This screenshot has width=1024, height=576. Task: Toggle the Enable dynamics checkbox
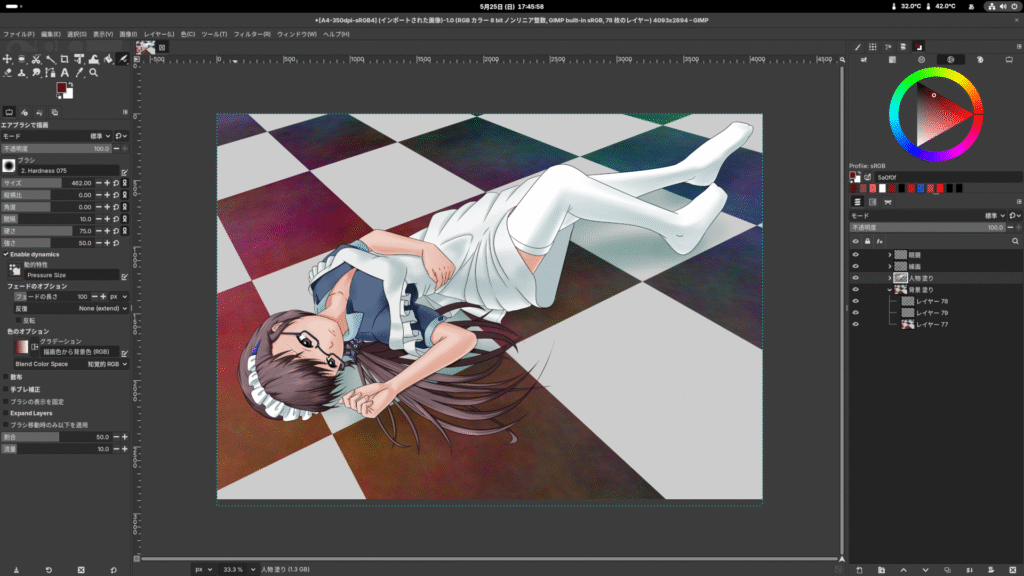pos(6,255)
